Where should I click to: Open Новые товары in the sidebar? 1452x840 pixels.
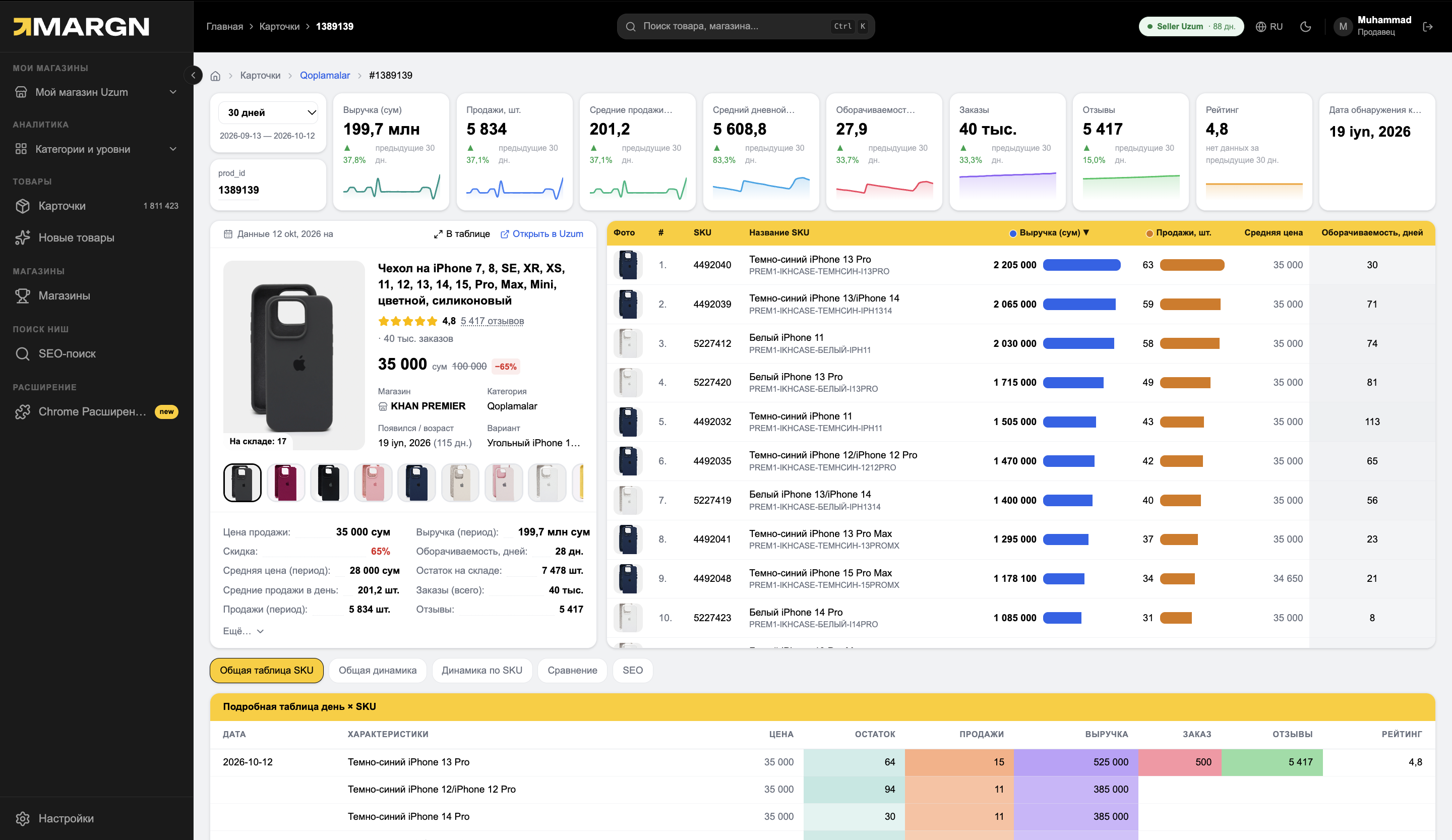[97, 237]
